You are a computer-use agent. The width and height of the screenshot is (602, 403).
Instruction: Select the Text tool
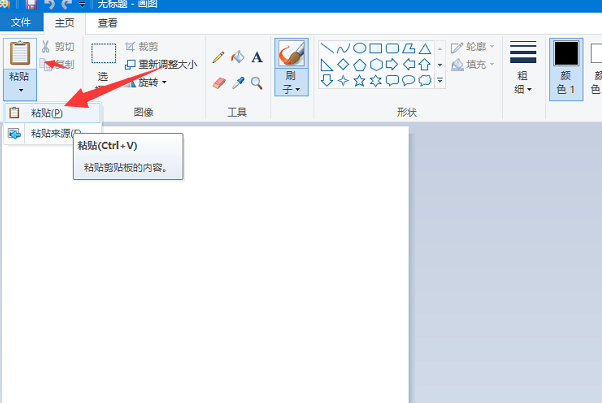pyautogui.click(x=257, y=57)
